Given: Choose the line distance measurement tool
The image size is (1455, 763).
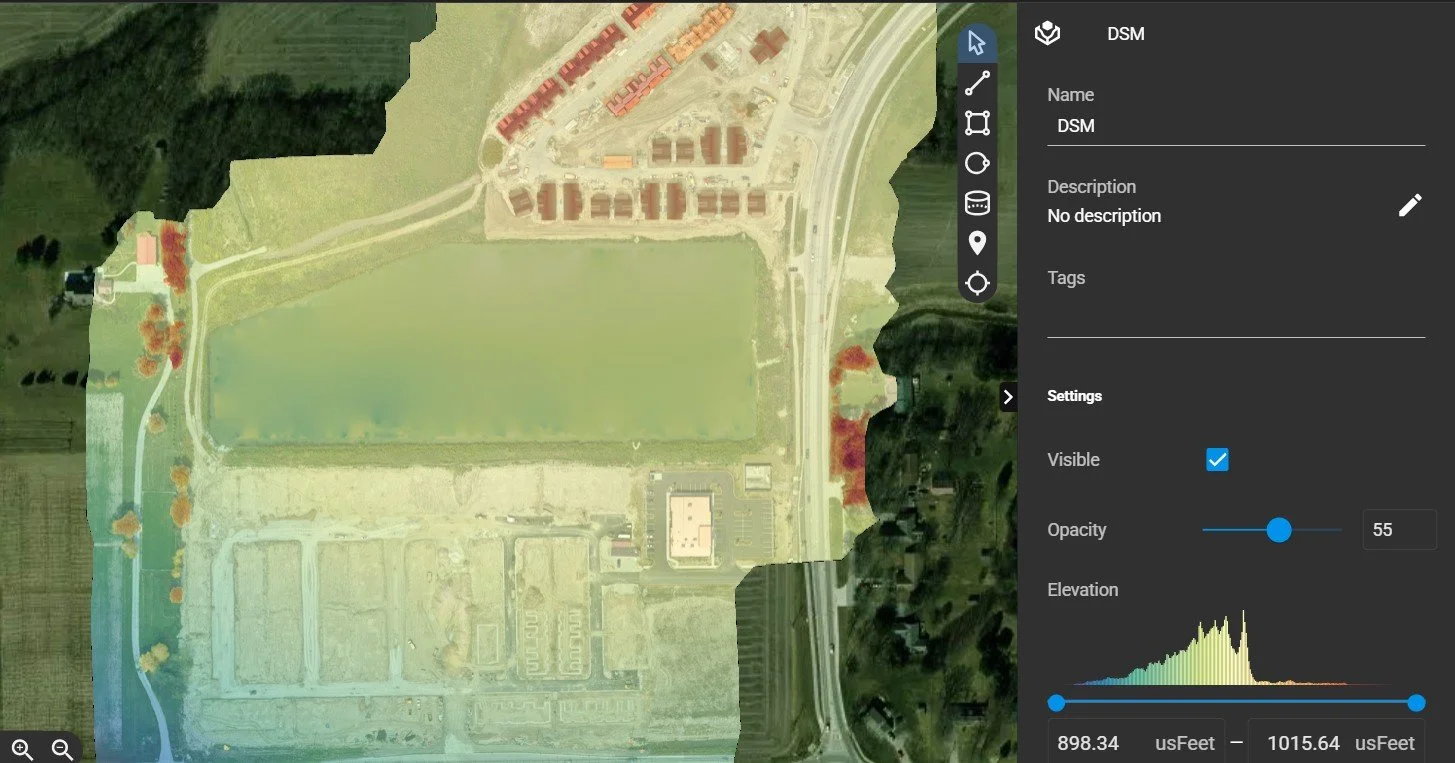Looking at the screenshot, I should tap(977, 84).
